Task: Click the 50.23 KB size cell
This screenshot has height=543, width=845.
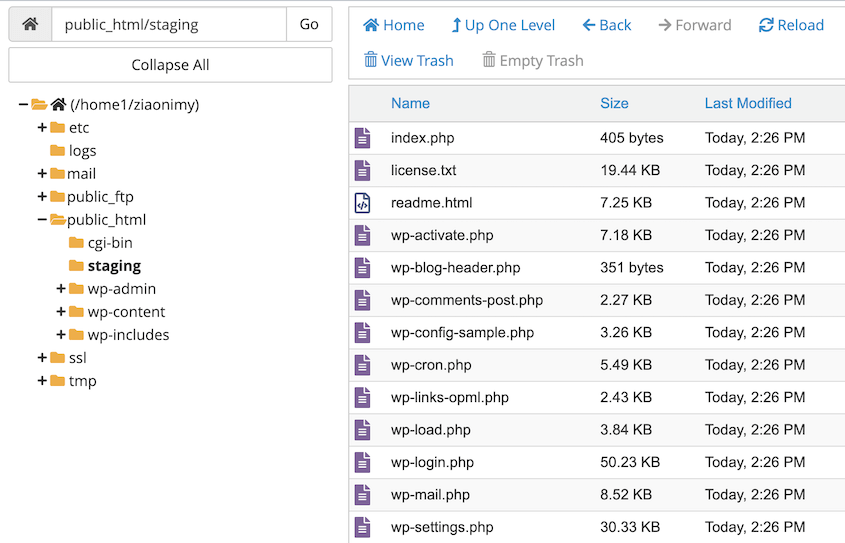Action: 630,462
